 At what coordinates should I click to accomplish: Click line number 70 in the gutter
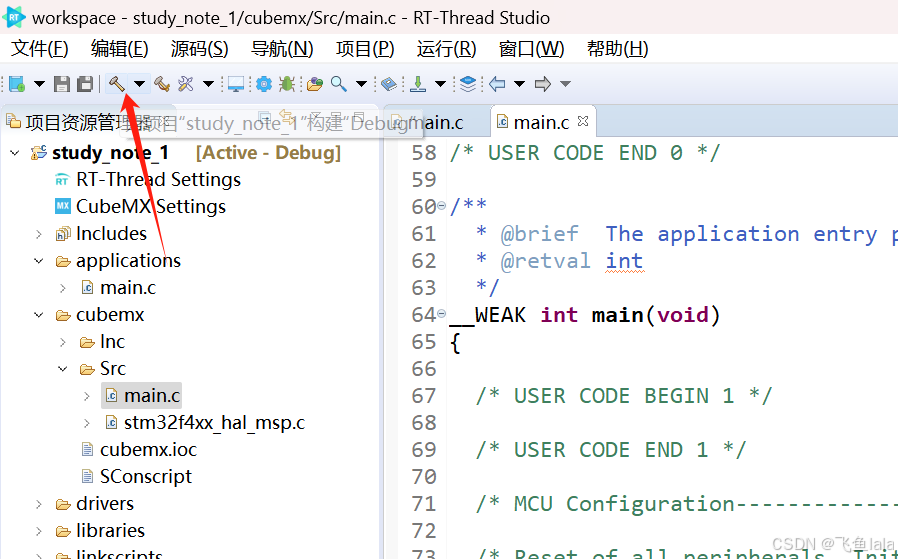[424, 477]
